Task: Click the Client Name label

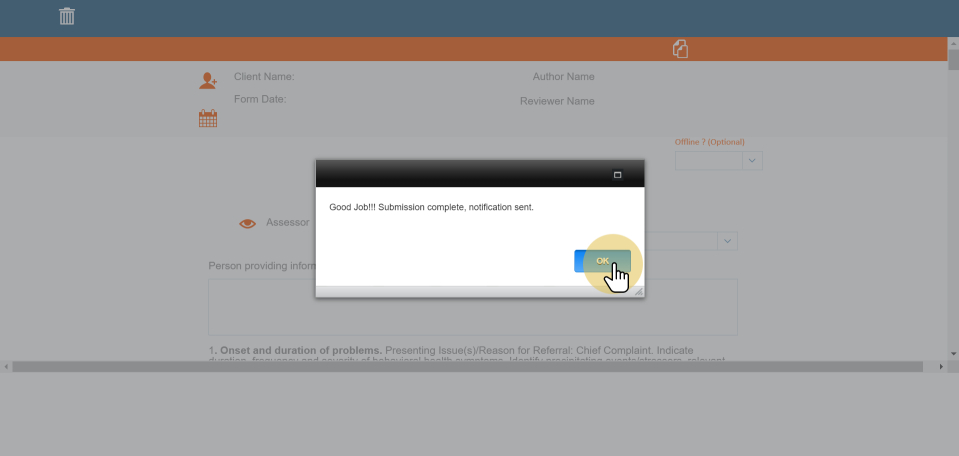Action: pyautogui.click(x=264, y=77)
